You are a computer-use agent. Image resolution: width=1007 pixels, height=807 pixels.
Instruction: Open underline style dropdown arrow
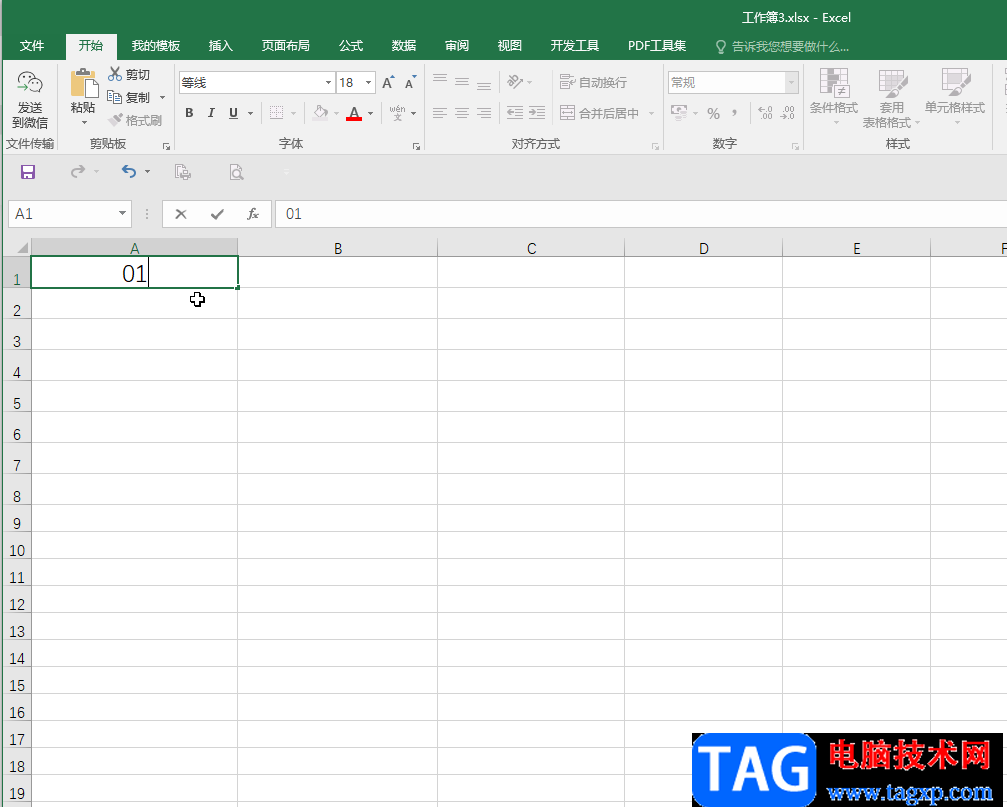[250, 114]
